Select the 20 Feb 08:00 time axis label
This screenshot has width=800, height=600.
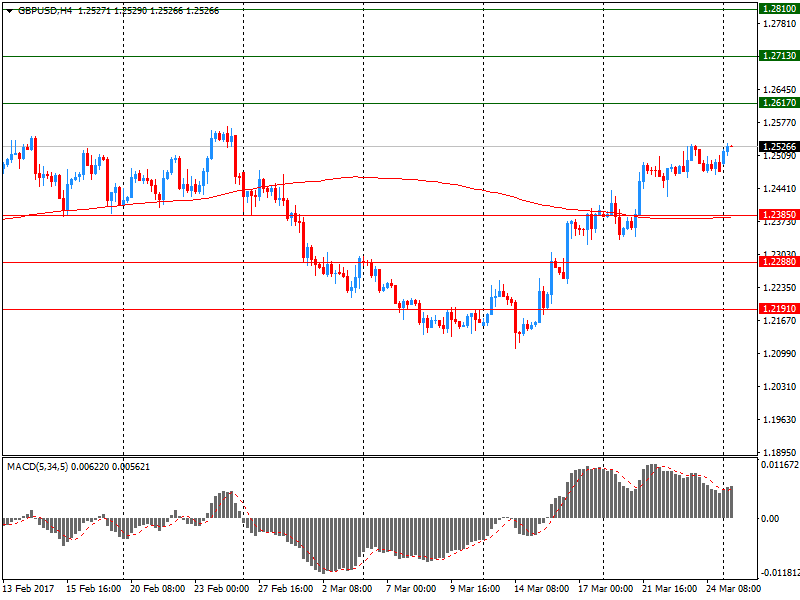(x=157, y=588)
